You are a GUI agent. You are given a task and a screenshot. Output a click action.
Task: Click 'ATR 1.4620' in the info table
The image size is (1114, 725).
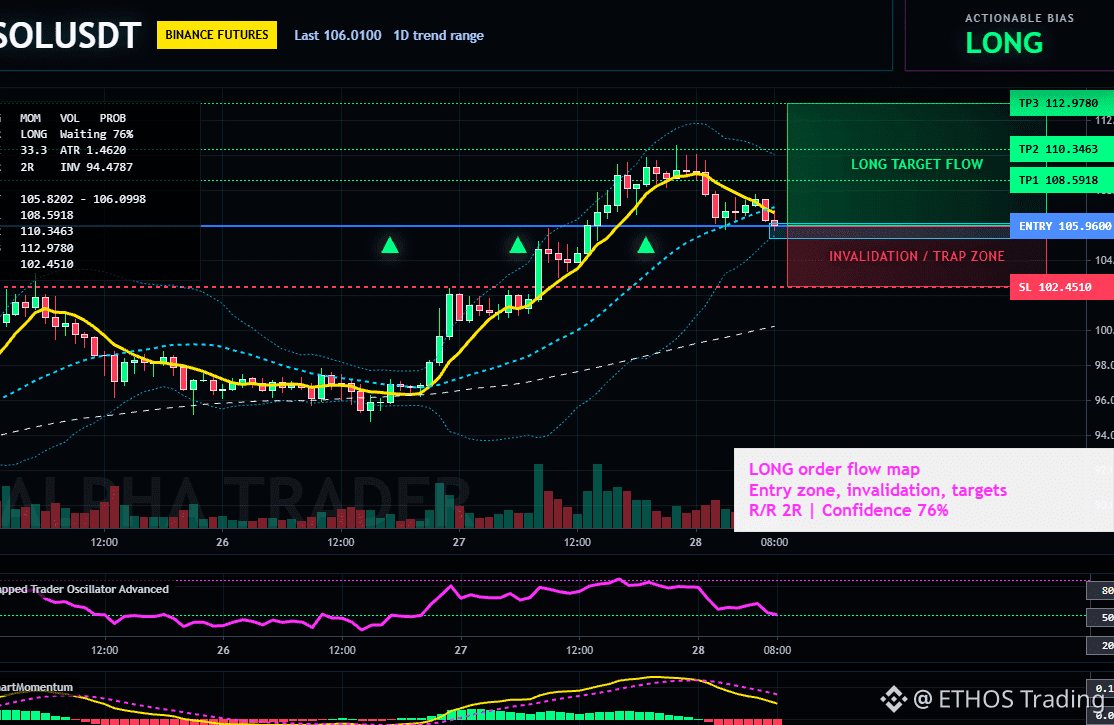coord(93,151)
